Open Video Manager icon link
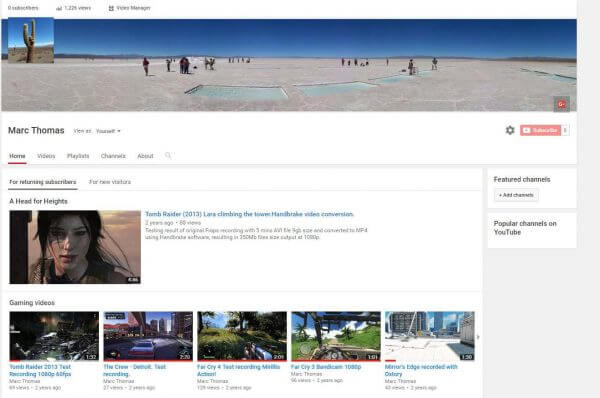This screenshot has width=600, height=398. (111, 8)
